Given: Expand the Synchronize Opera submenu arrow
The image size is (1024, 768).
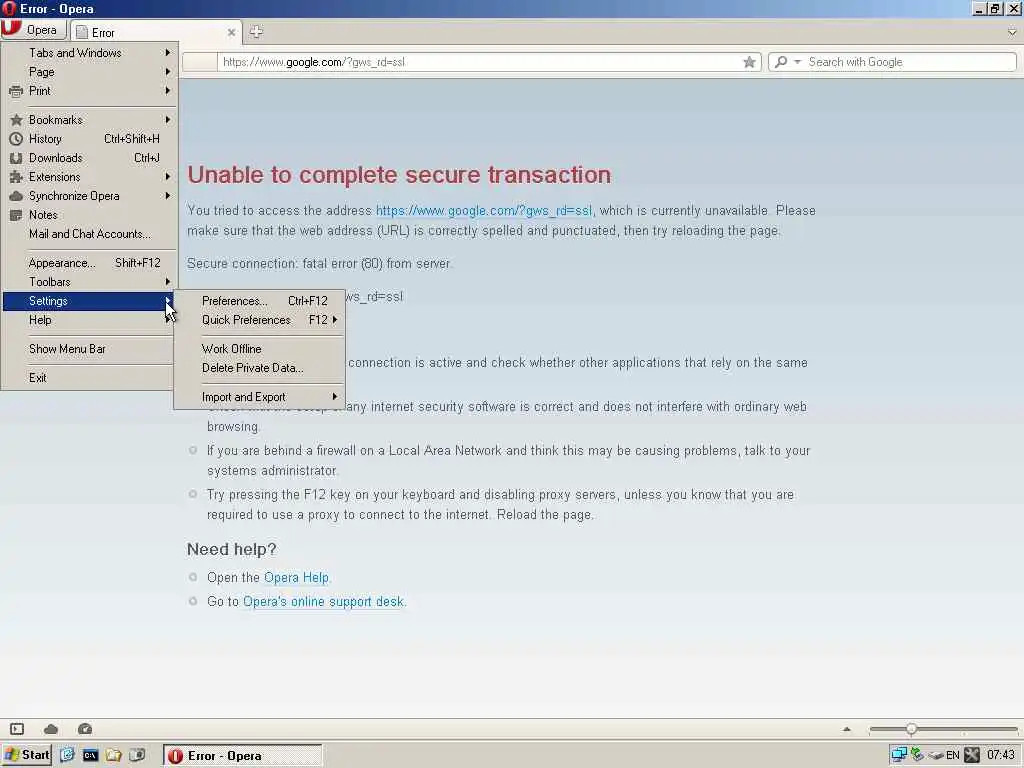Looking at the screenshot, I should tap(168, 195).
